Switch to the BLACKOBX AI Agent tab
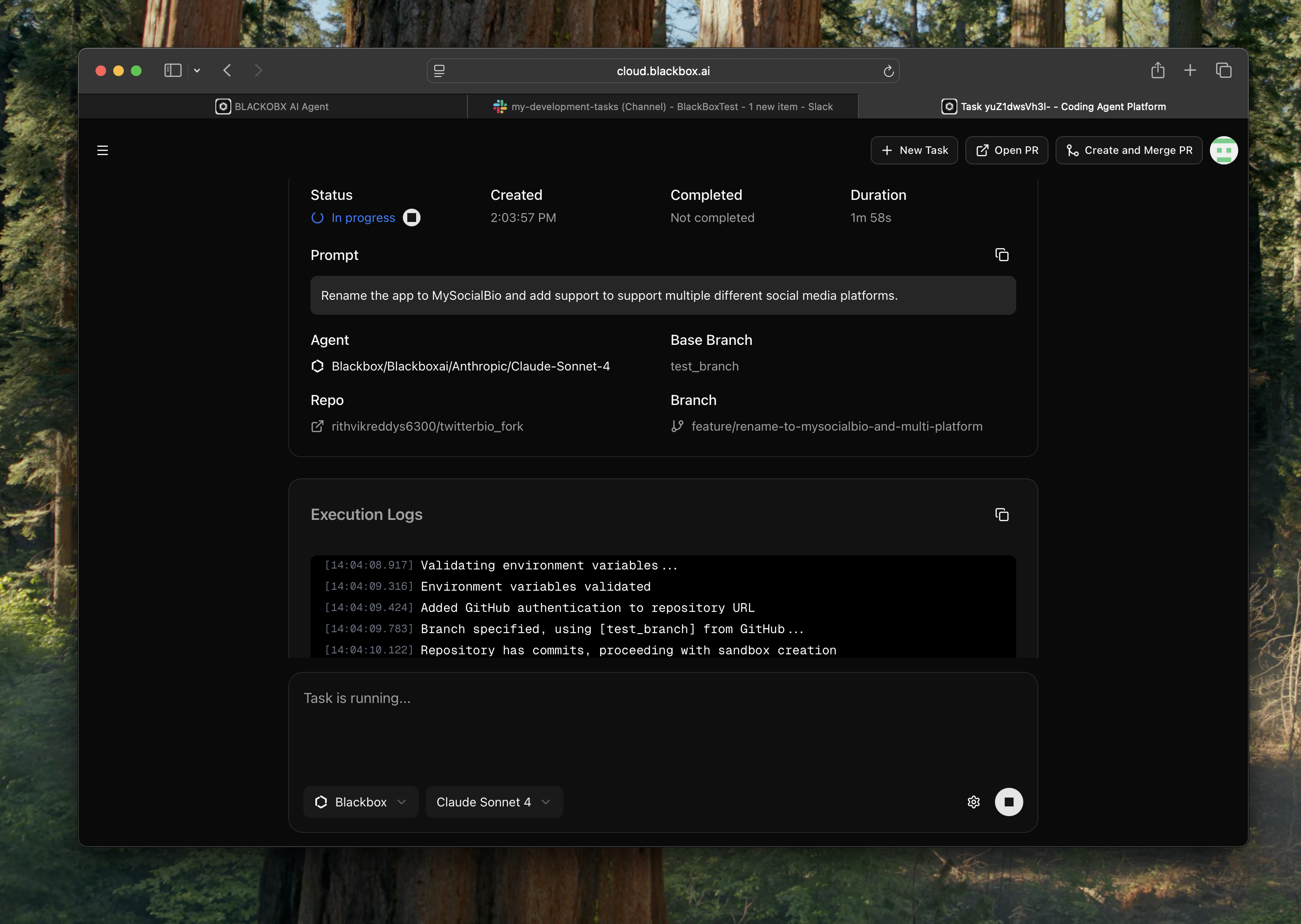 coord(272,107)
